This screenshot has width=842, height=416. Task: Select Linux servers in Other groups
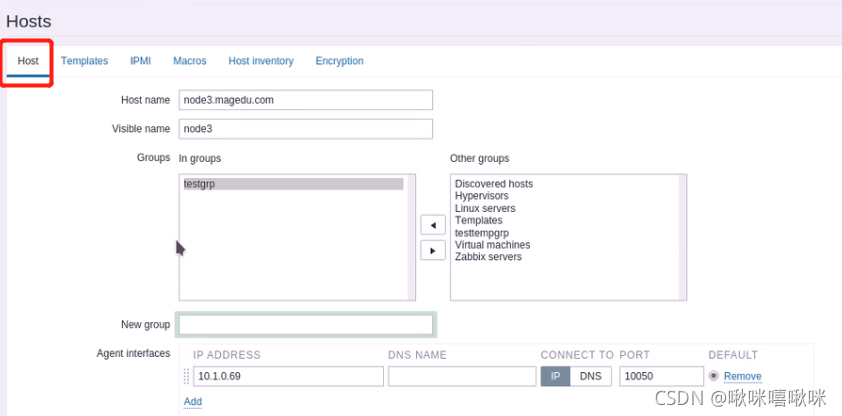(485, 208)
